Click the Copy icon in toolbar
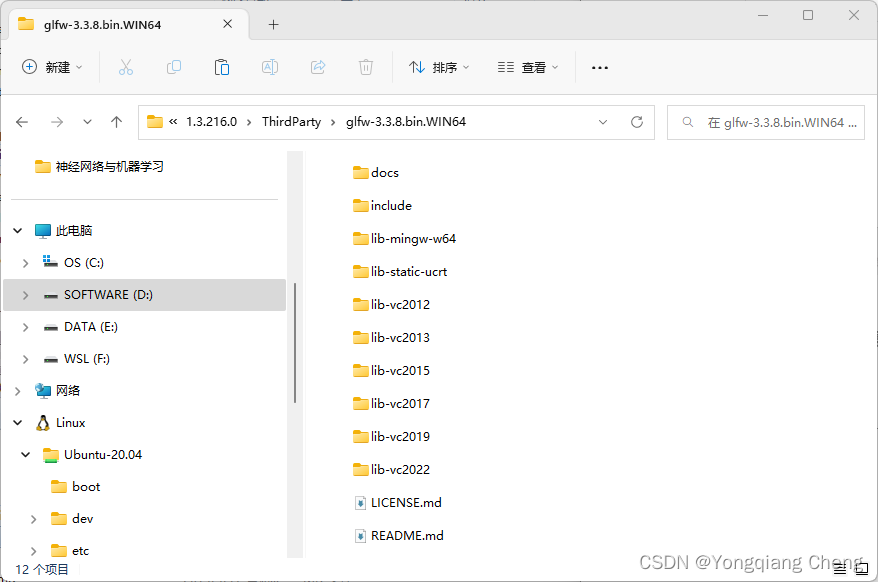The height and width of the screenshot is (582, 878). (174, 67)
